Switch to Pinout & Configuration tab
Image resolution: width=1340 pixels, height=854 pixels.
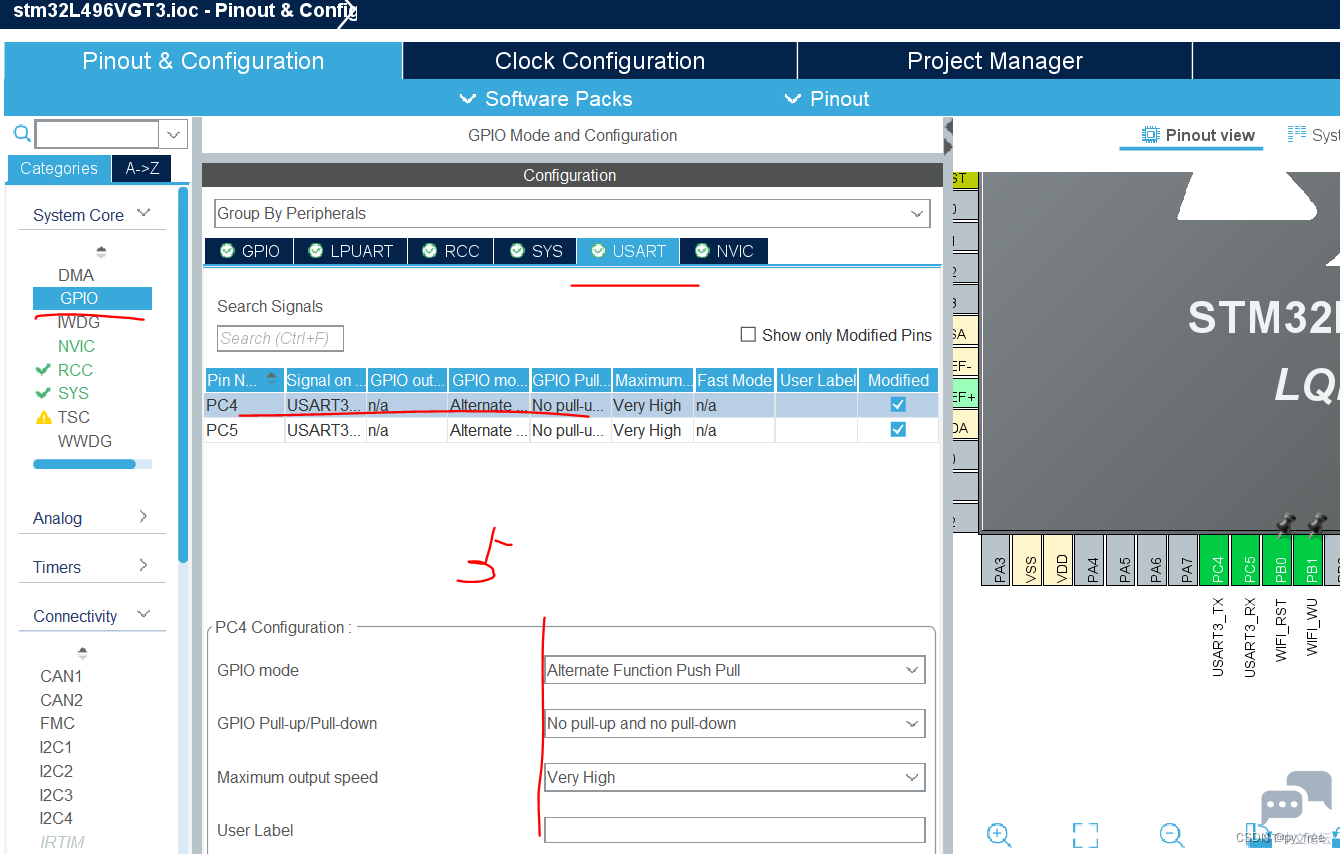pos(203,61)
